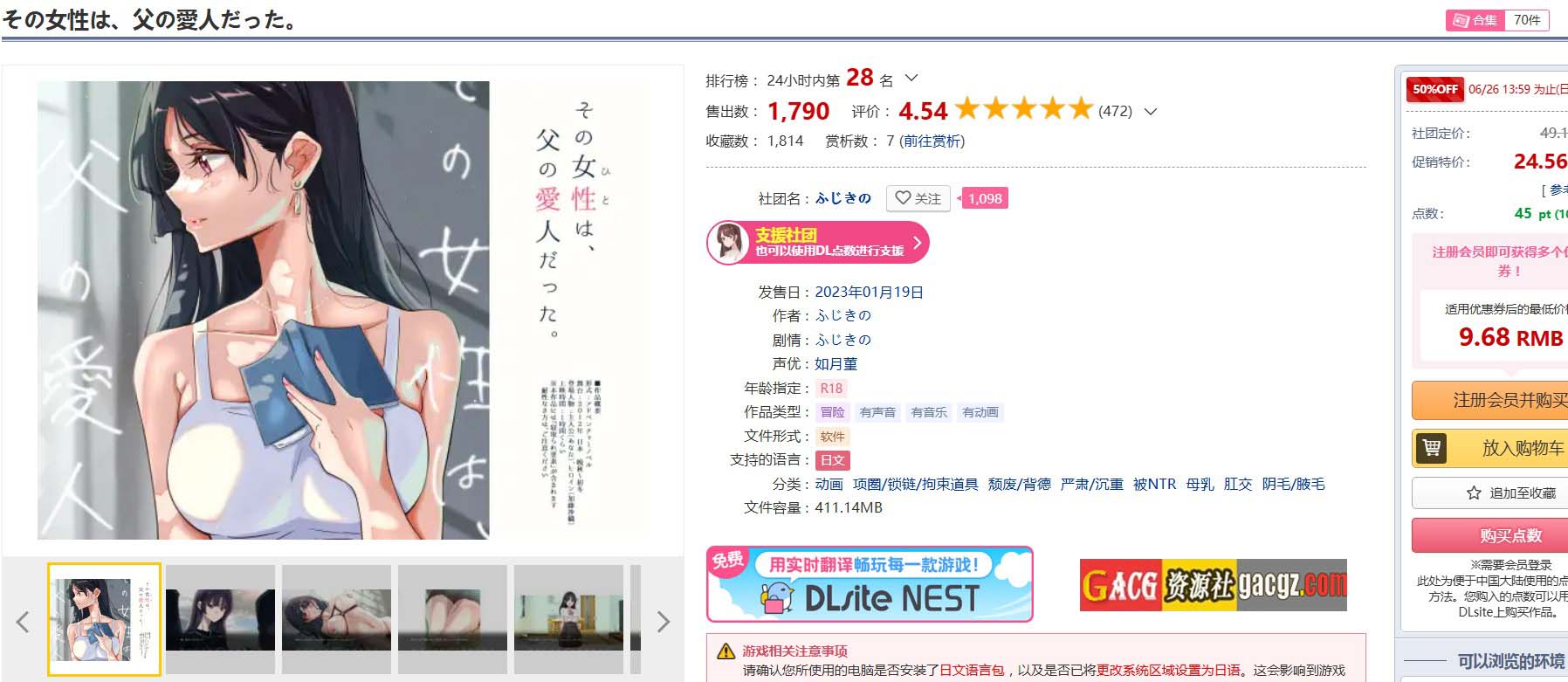This screenshot has height=682, width=1568.
Task: Click the 购买点数 button
Action: [1510, 535]
